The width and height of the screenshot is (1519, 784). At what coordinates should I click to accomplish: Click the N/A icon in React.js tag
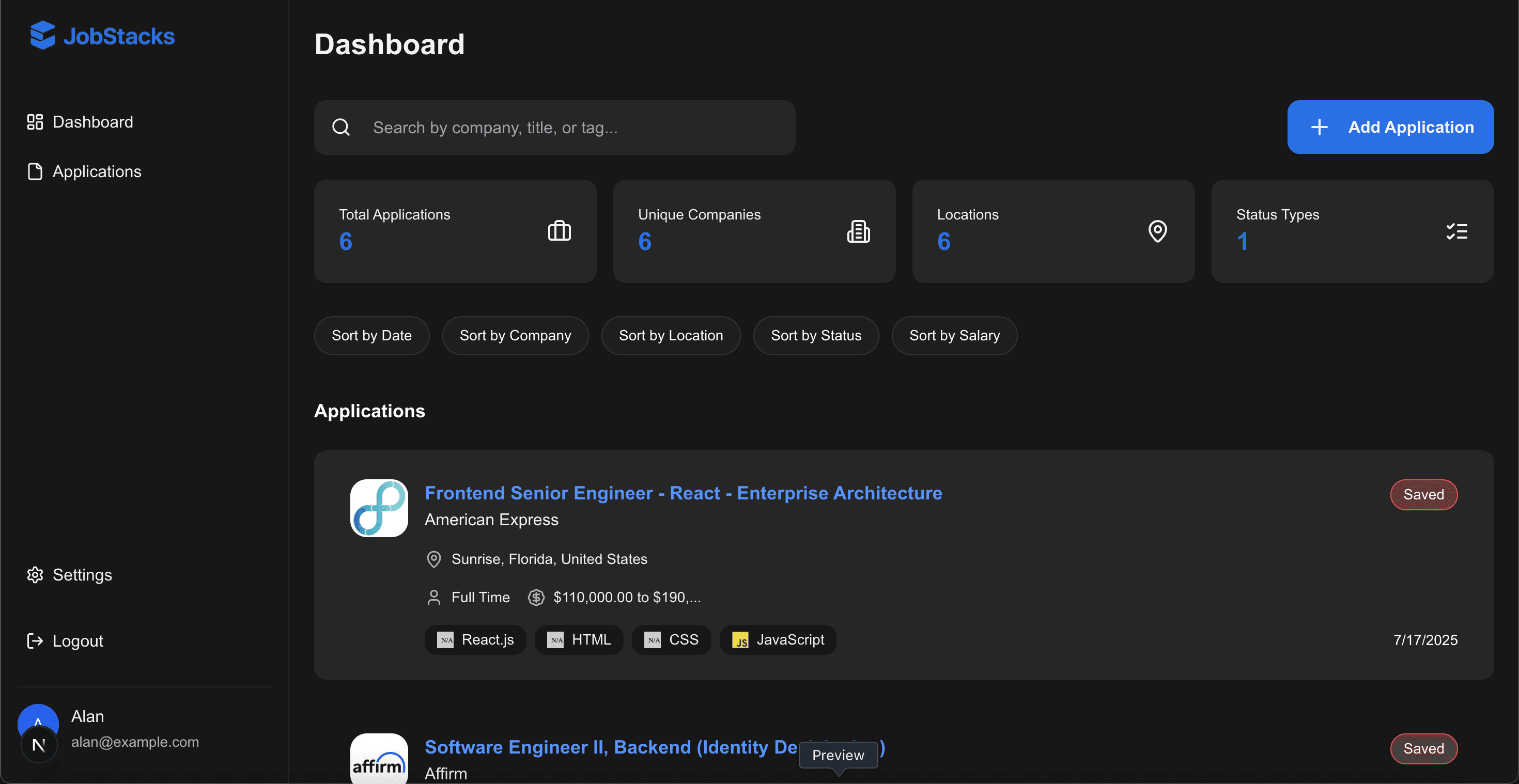tap(445, 639)
